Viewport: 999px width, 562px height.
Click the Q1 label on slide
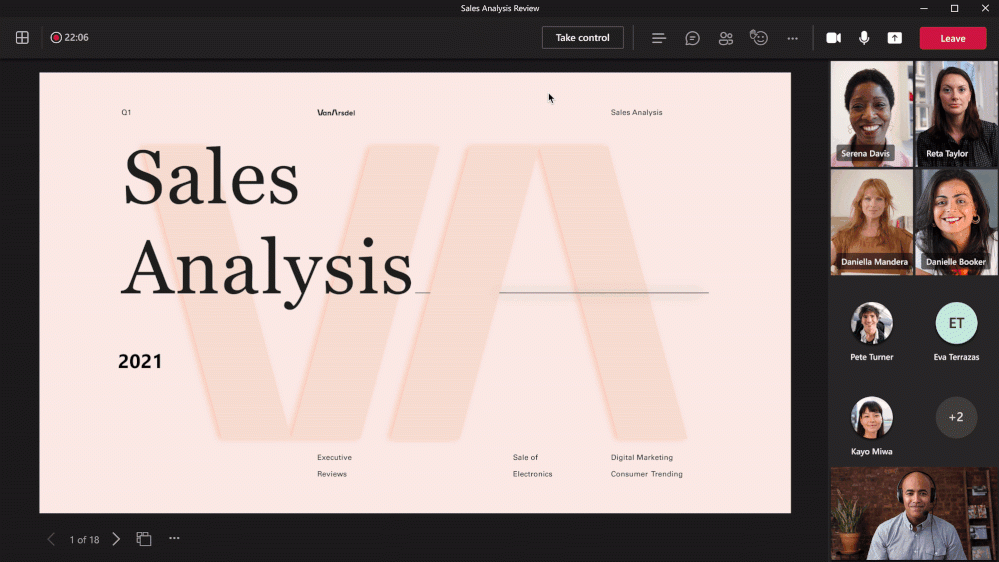[126, 112]
